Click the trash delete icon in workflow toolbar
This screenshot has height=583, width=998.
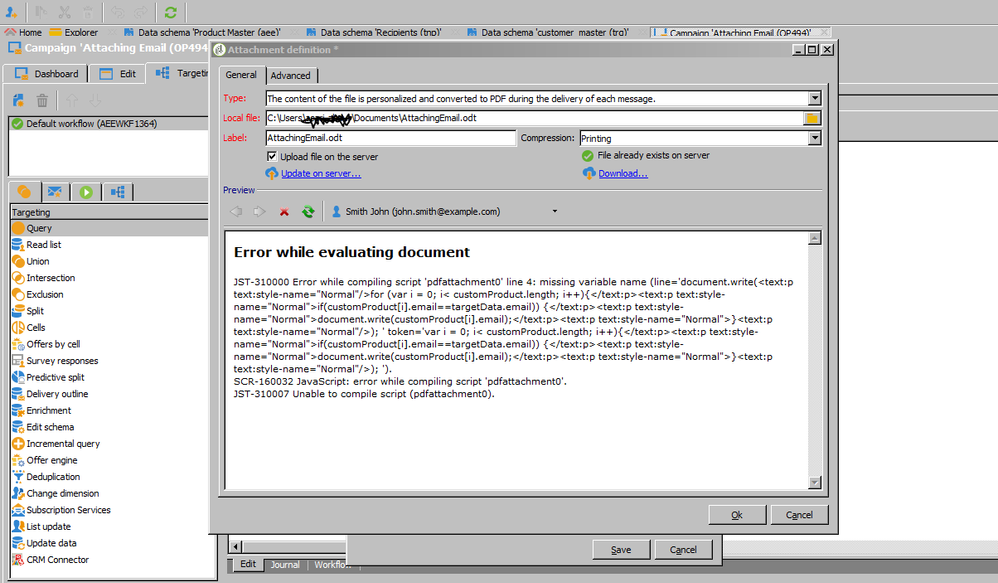coord(42,101)
